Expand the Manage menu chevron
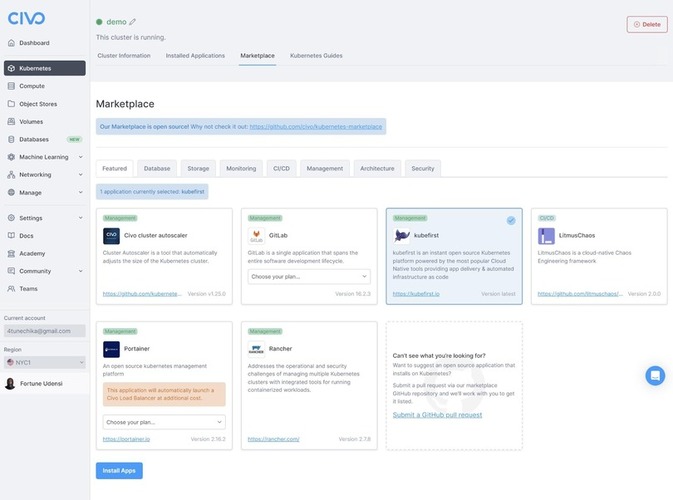673x500 pixels. pos(81,192)
